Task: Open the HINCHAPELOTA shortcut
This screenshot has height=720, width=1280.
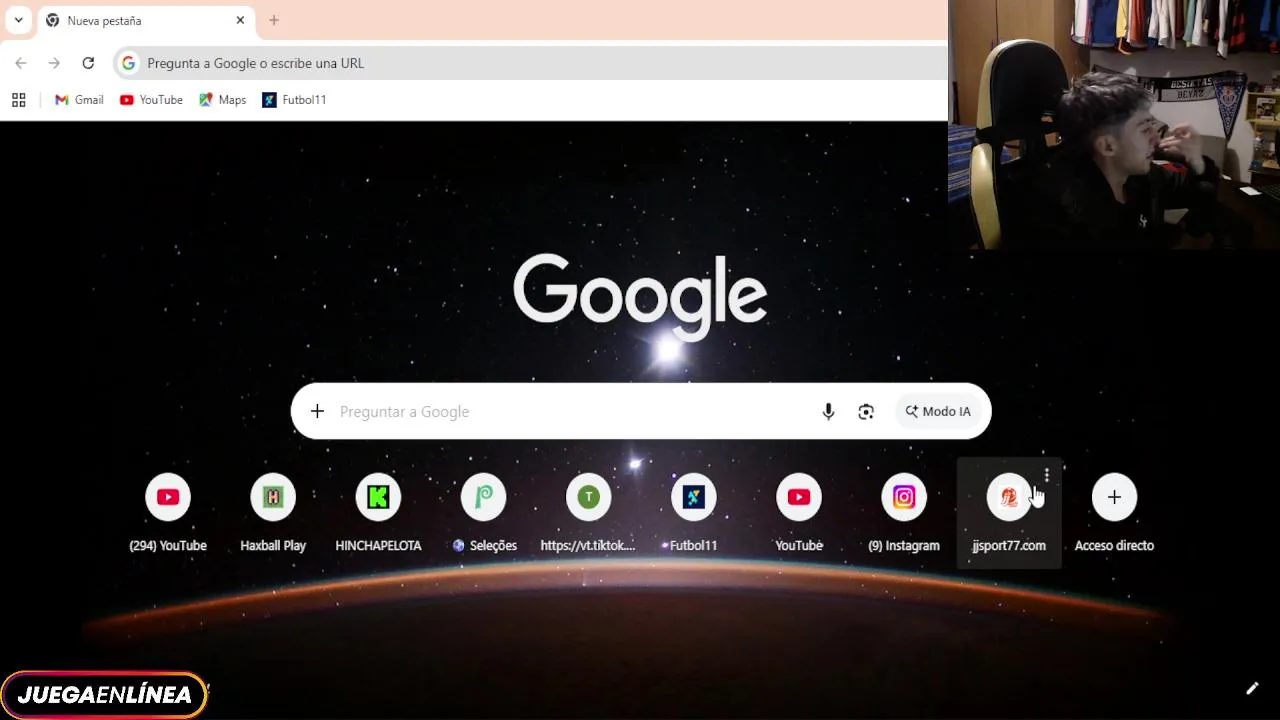Action: 378,512
